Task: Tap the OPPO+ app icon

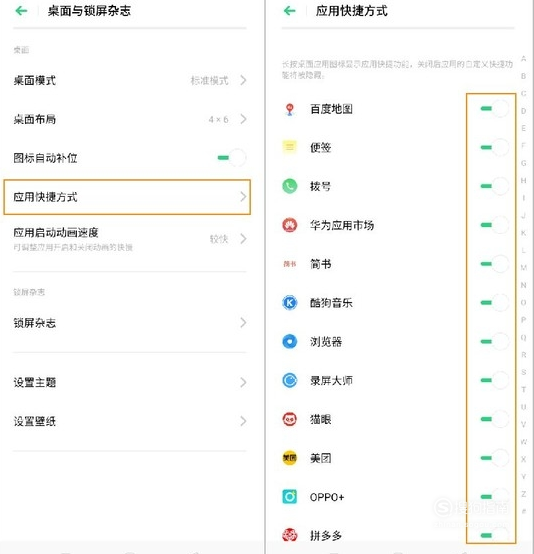Action: coord(290,497)
